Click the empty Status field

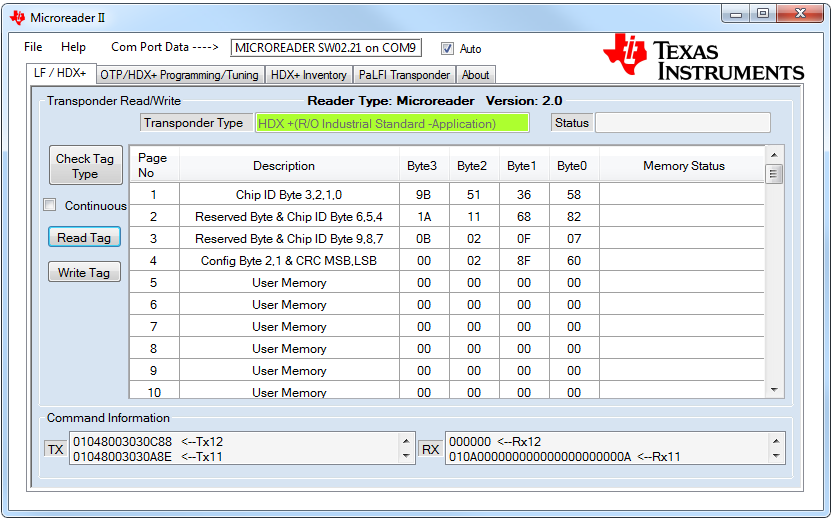tap(683, 123)
